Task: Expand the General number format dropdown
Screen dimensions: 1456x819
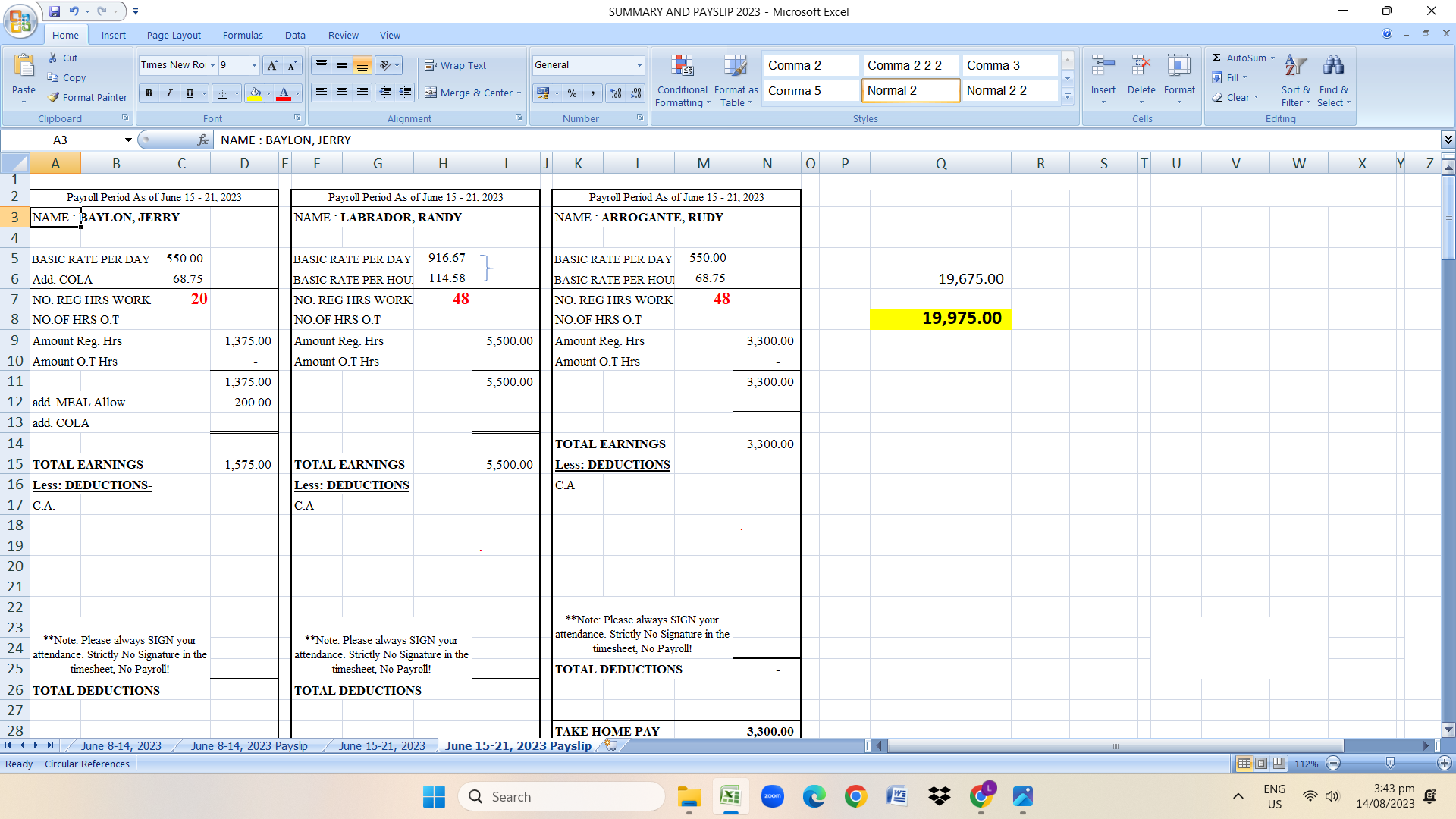Action: [x=639, y=65]
